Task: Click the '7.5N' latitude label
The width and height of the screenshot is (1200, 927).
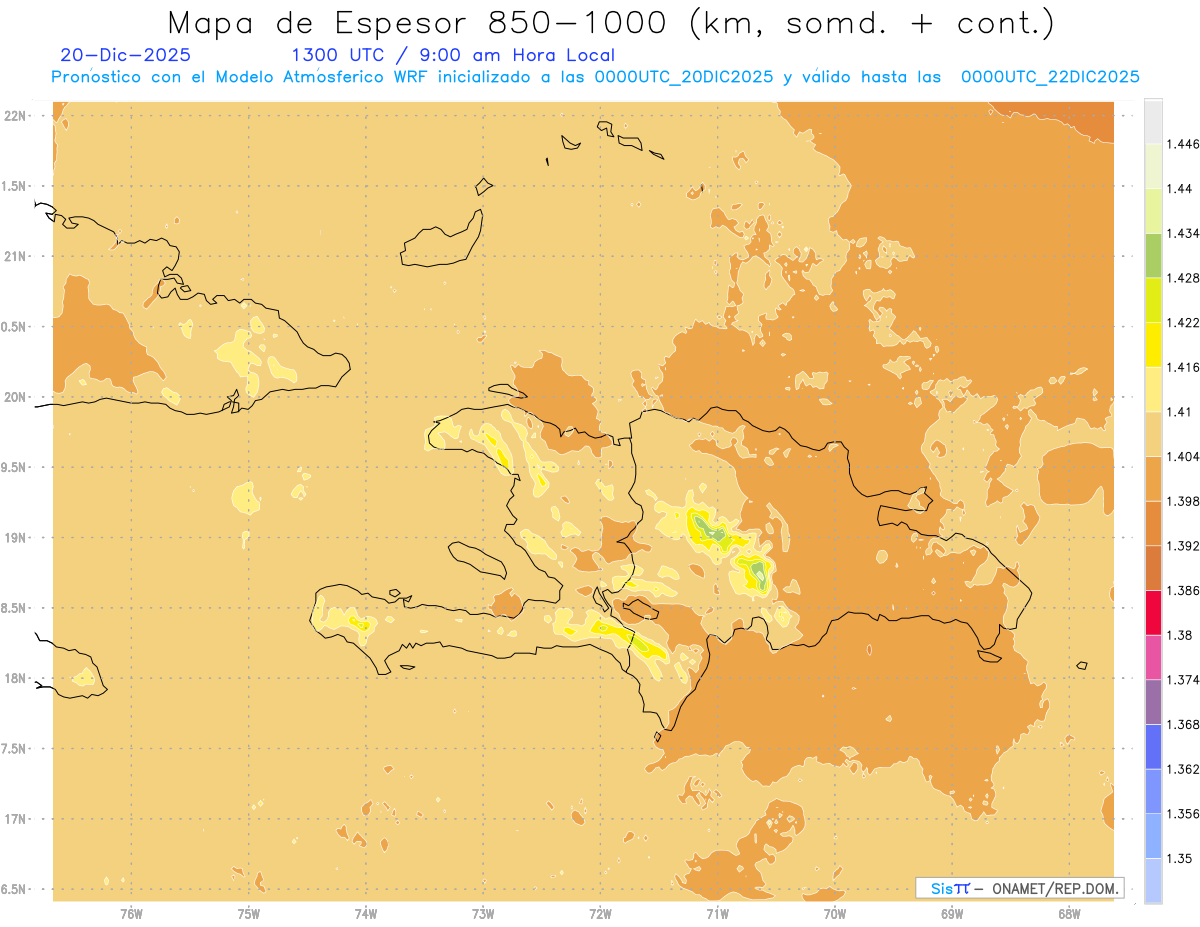Action: pos(14,749)
